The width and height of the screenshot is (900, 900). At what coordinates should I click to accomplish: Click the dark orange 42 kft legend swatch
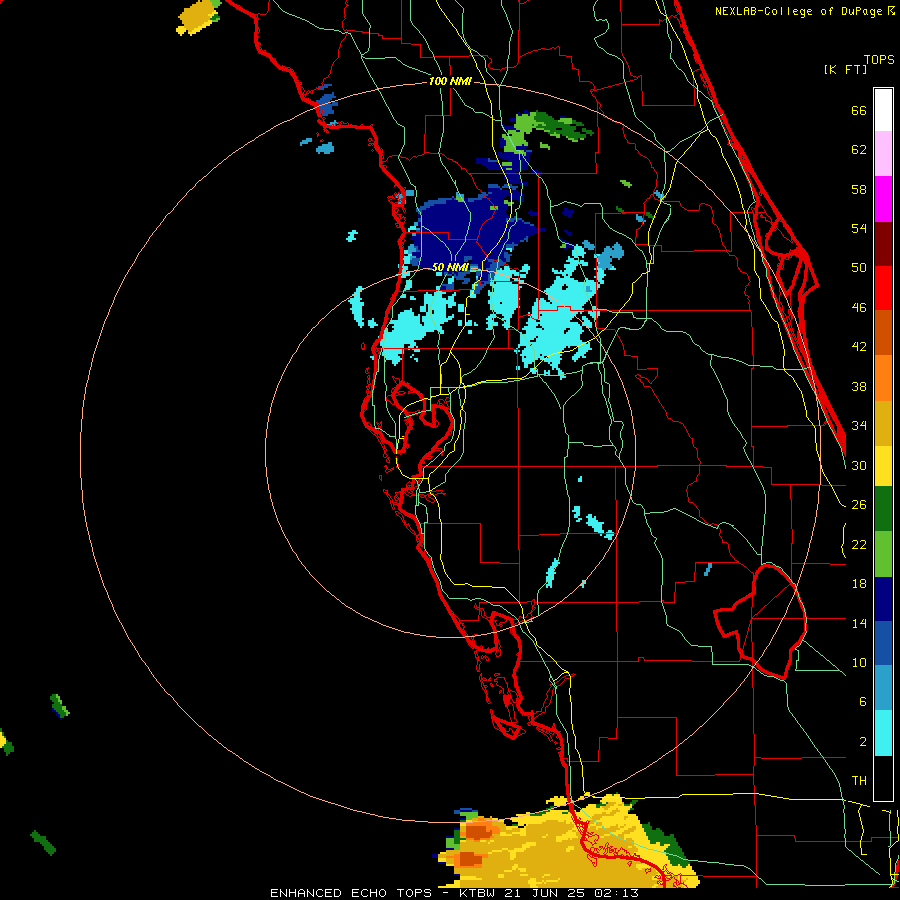(883, 332)
